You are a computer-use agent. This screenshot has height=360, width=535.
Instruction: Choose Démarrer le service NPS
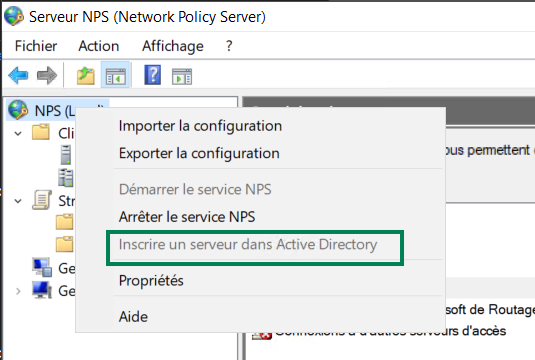[195, 189]
